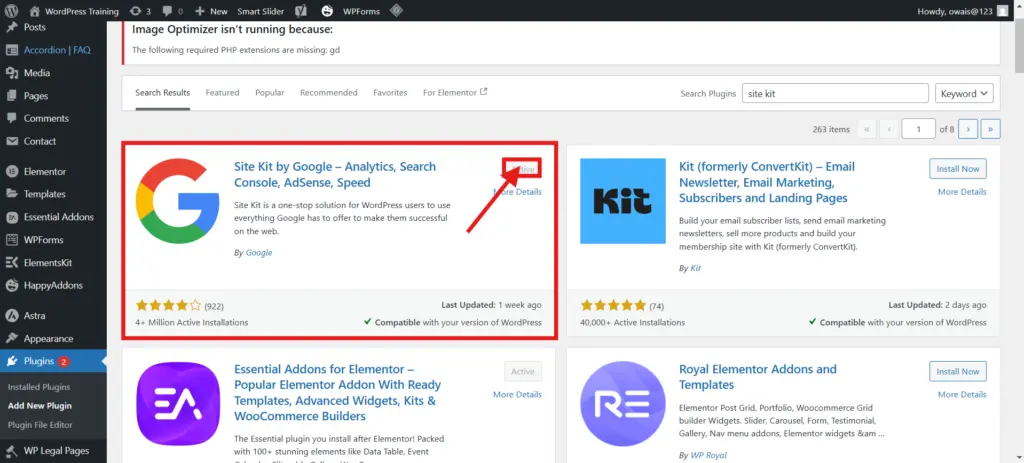Switch to the Recommended tab

pos(328,93)
